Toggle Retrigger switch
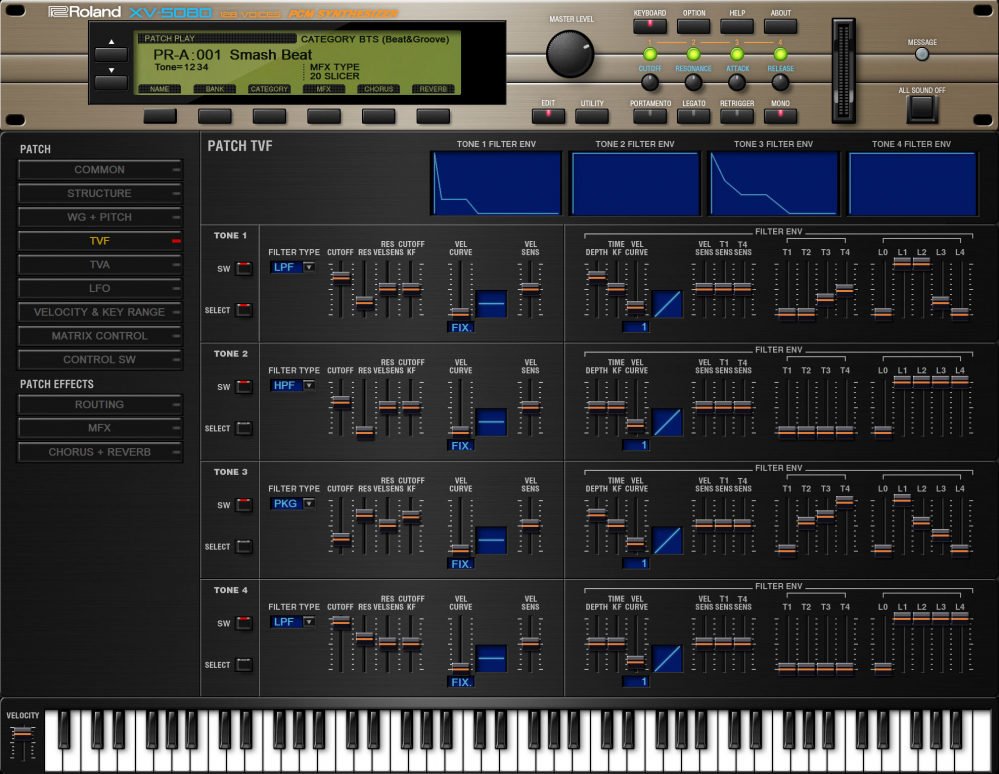This screenshot has width=999, height=774. pos(737,116)
